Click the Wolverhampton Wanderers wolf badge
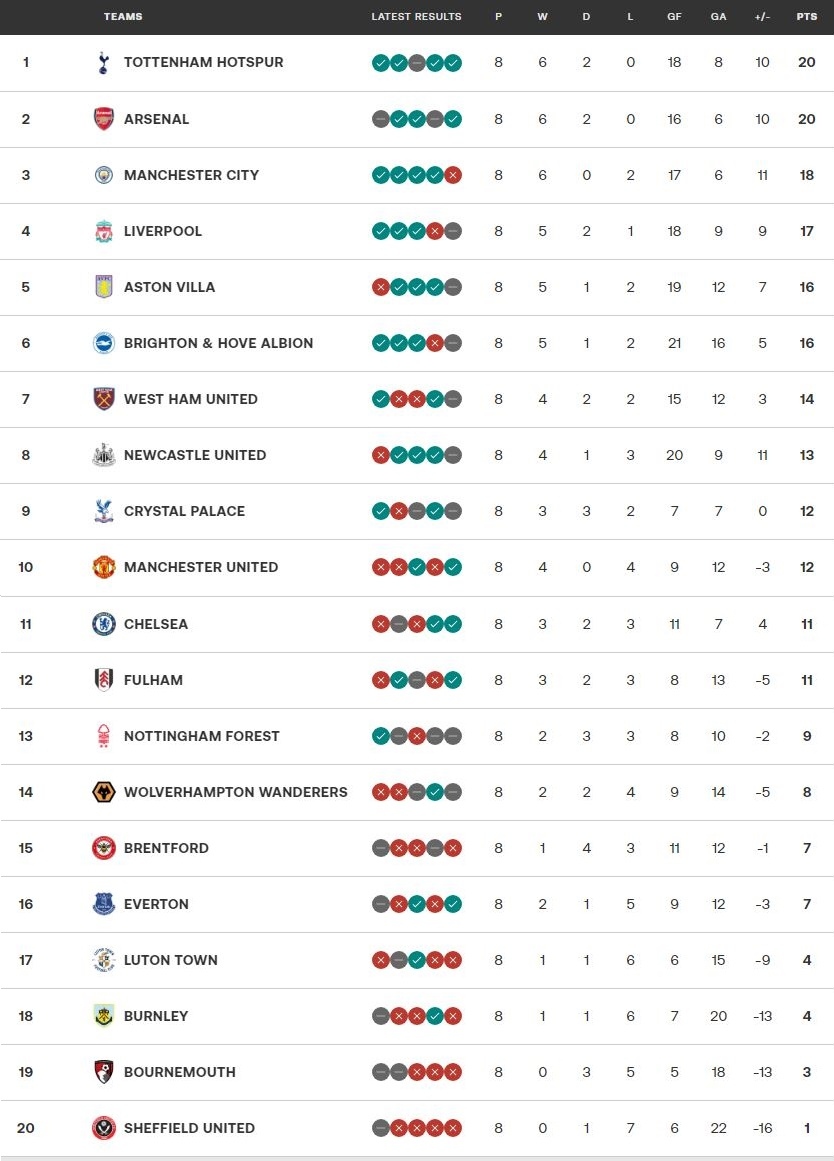This screenshot has height=1161, width=834. click(x=104, y=792)
